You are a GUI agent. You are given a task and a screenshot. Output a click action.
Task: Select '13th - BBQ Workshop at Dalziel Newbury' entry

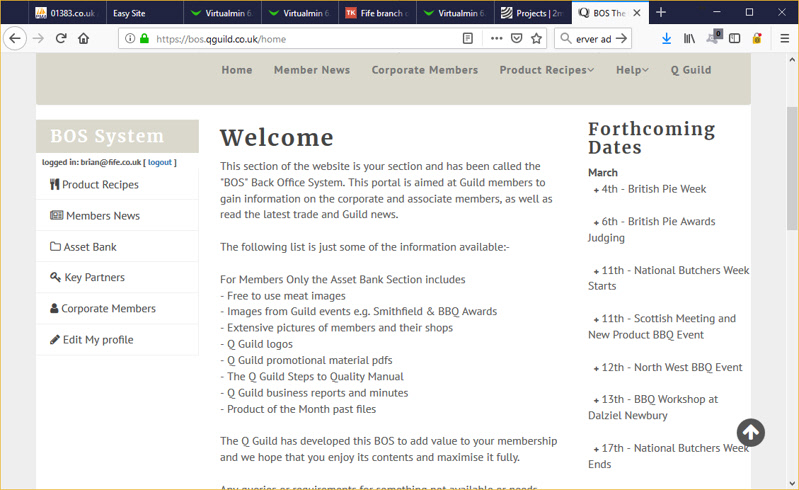pos(653,407)
